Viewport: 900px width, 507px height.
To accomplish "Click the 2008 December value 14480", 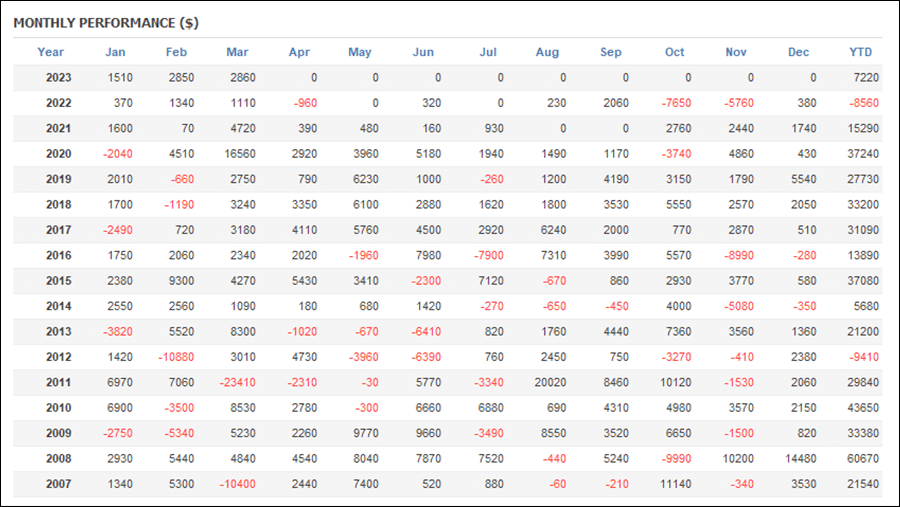I will pyautogui.click(x=801, y=459).
